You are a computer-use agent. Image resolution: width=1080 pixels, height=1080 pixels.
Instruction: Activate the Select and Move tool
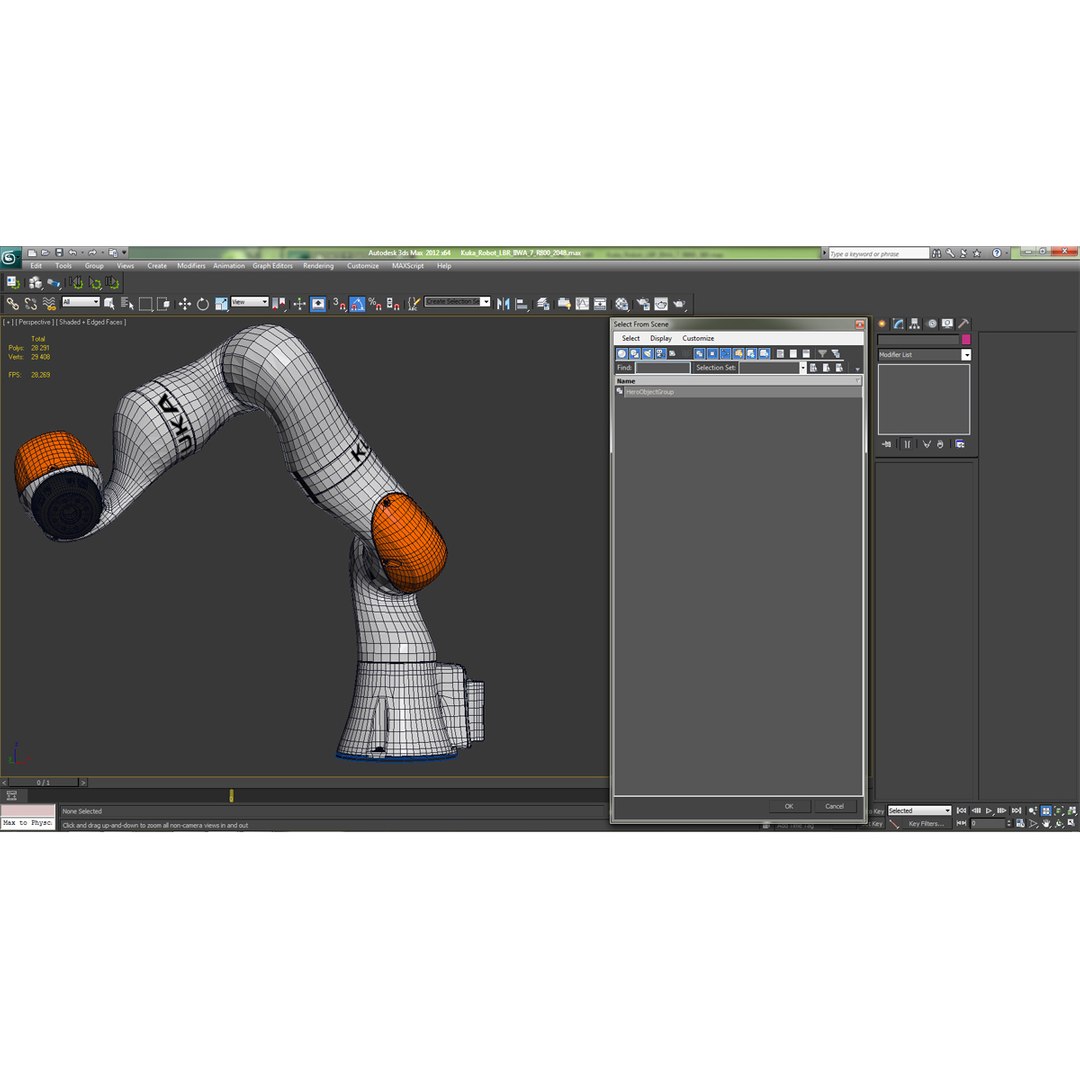[x=185, y=304]
